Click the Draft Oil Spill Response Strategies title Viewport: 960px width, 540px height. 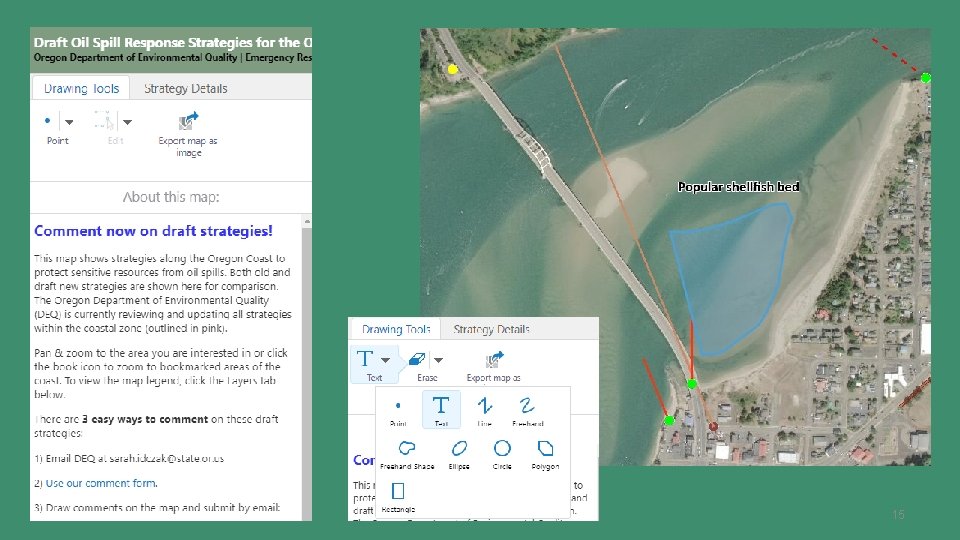coord(173,42)
